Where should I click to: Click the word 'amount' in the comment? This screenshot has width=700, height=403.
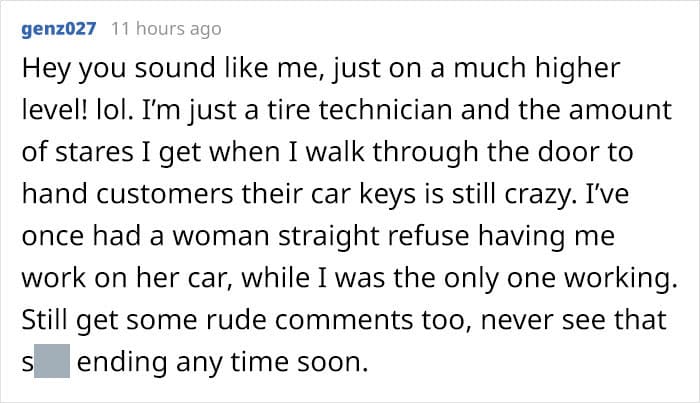(x=620, y=110)
